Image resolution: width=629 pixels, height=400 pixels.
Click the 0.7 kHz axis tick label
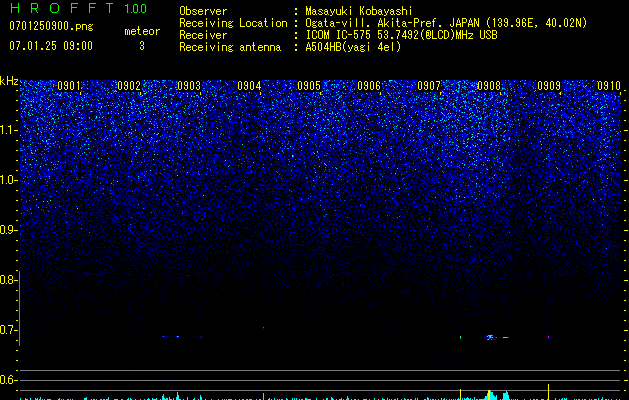tap(8, 330)
